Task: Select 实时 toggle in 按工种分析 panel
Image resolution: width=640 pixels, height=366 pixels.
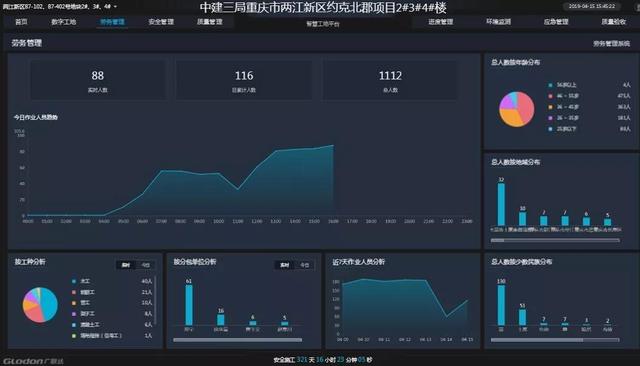Action: click(x=126, y=265)
